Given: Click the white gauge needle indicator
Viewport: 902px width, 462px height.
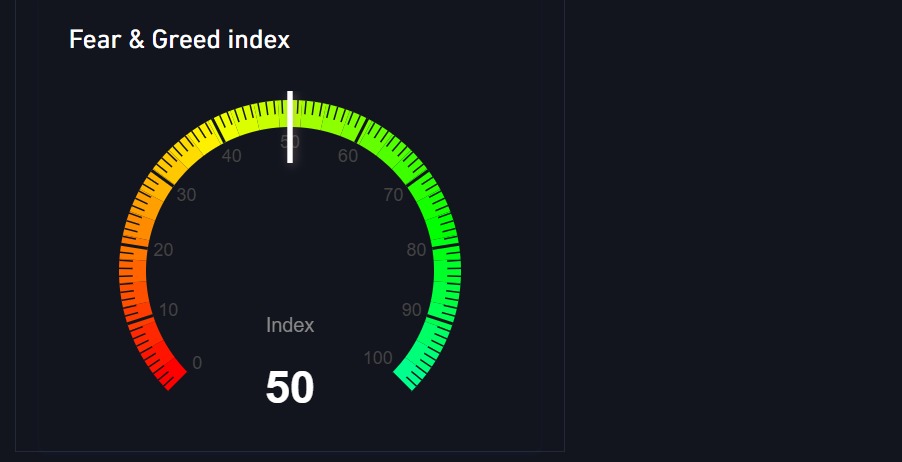Looking at the screenshot, I should (290, 127).
